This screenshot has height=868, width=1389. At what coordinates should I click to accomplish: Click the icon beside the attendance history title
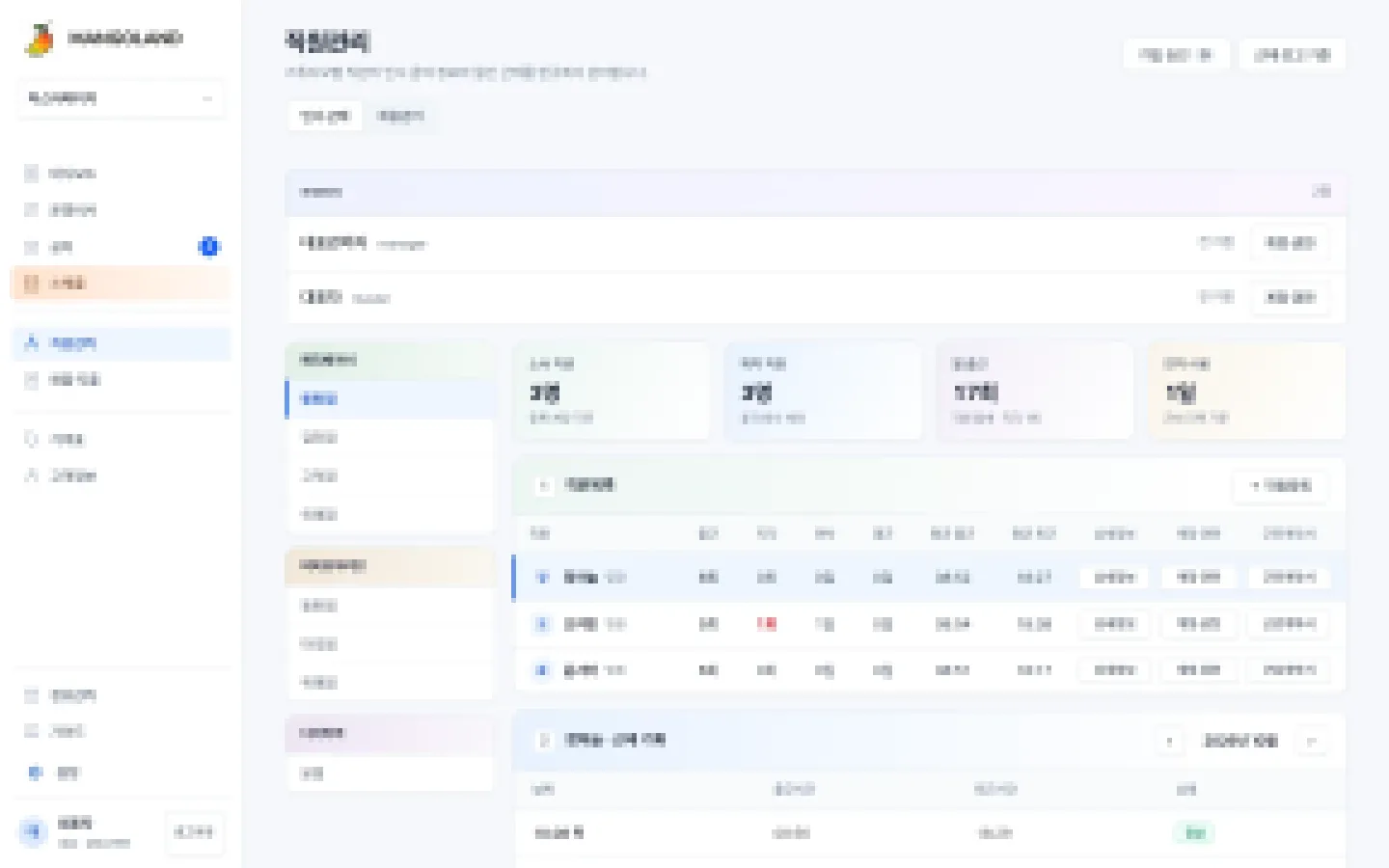(x=543, y=741)
